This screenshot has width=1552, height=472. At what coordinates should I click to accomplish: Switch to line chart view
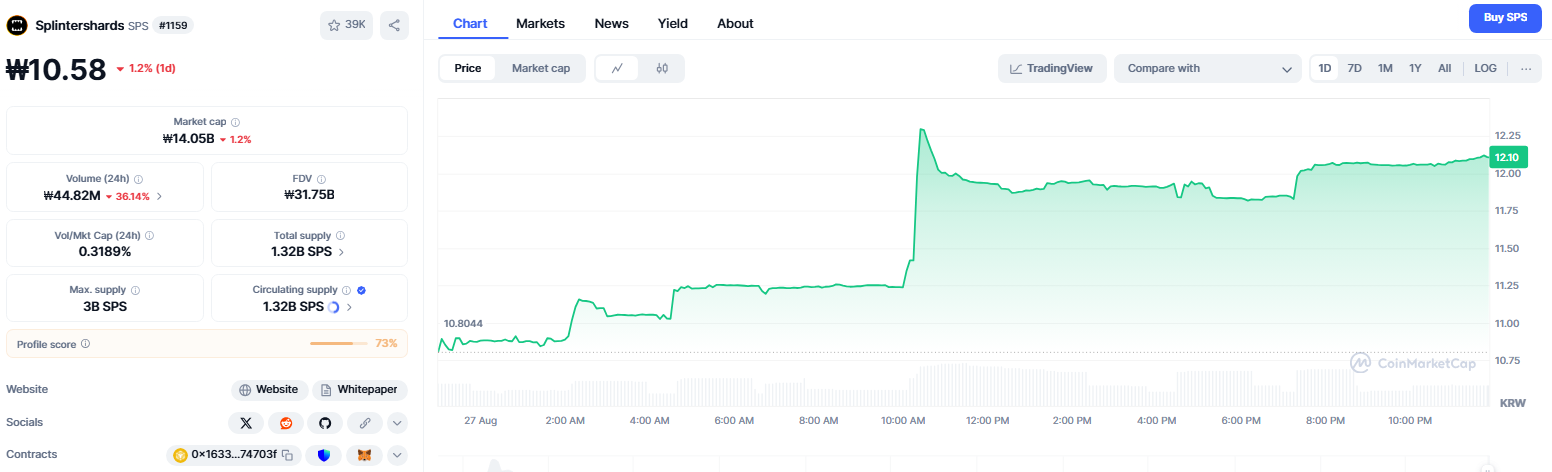(x=618, y=68)
